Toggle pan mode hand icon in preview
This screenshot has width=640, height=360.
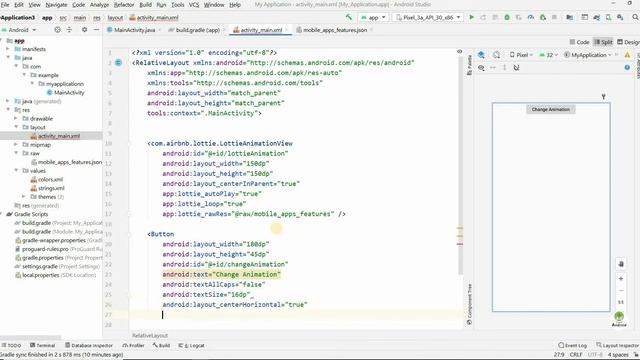tap(621, 264)
